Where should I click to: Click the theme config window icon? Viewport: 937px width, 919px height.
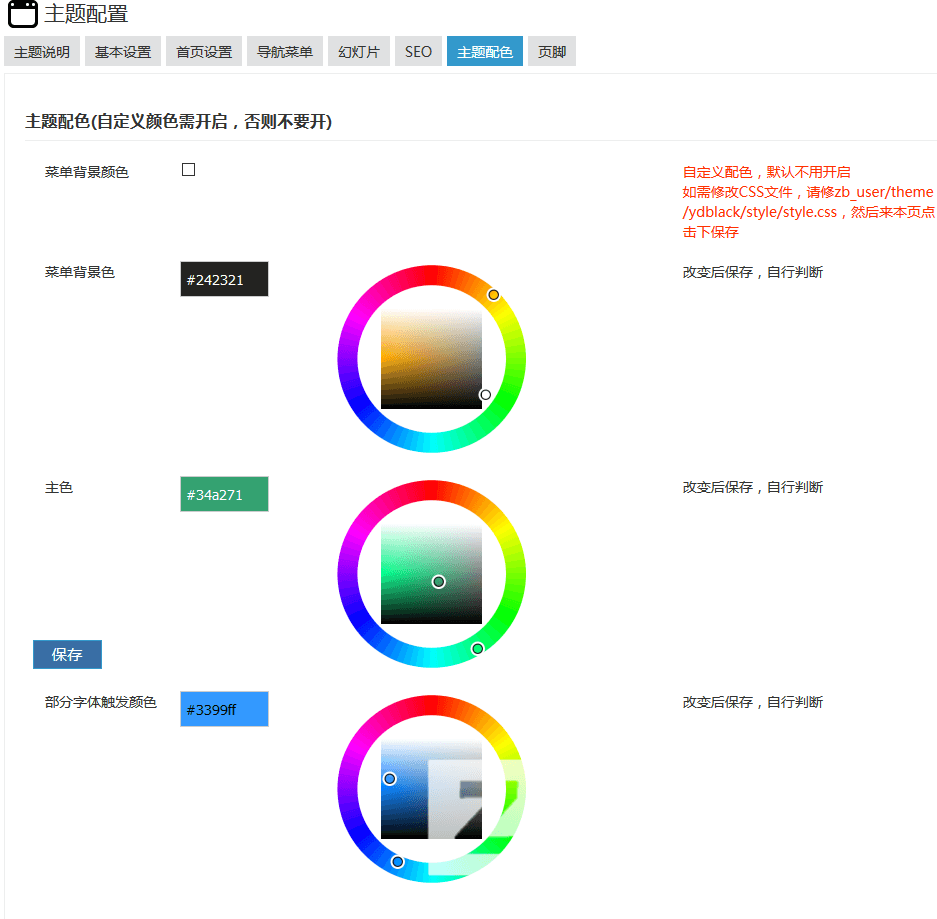click(23, 14)
